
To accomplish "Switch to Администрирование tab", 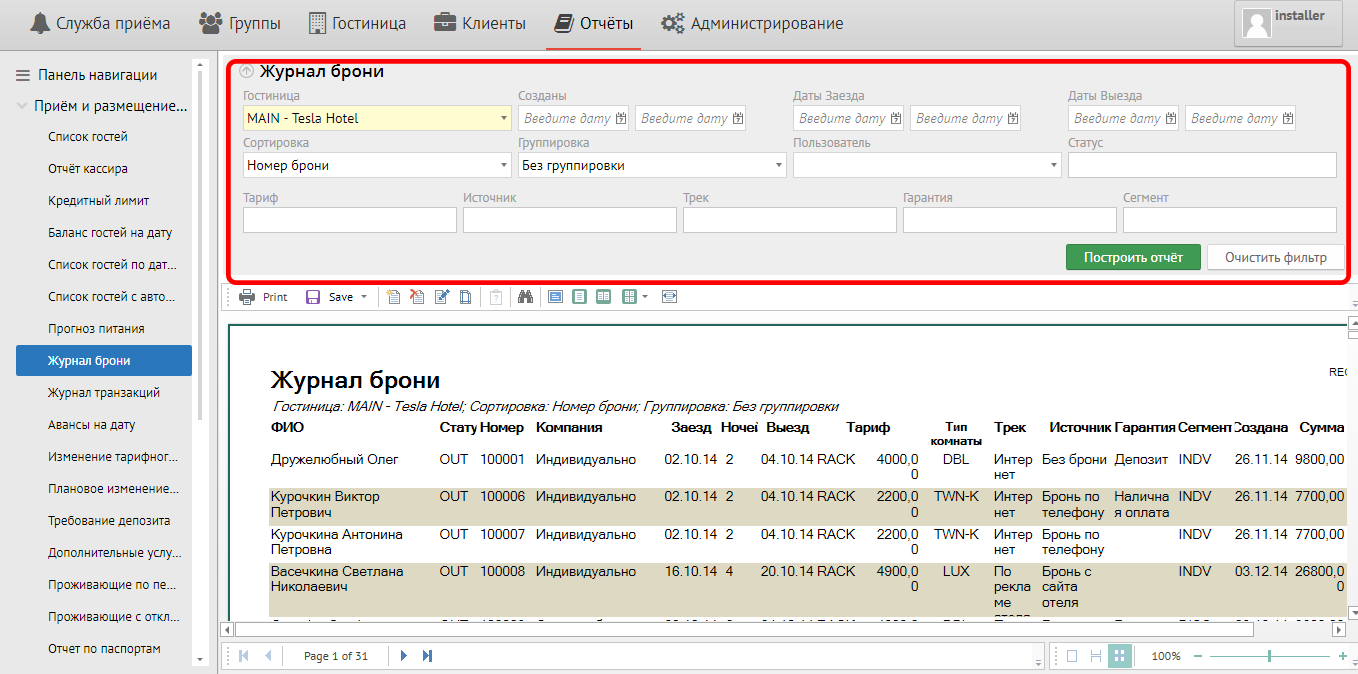I will click(752, 23).
